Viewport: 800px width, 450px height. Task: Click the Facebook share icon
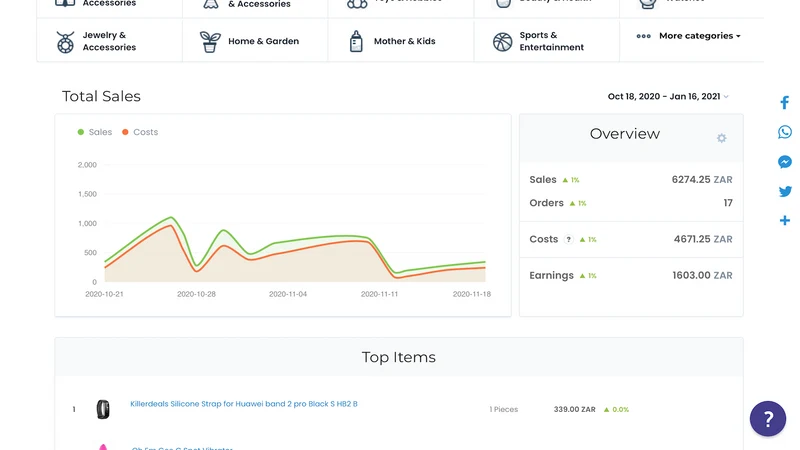pyautogui.click(x=785, y=103)
